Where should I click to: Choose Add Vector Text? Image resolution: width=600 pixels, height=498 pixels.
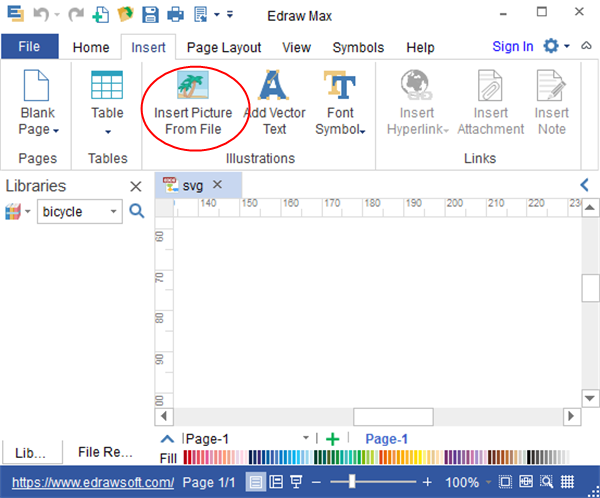274,103
